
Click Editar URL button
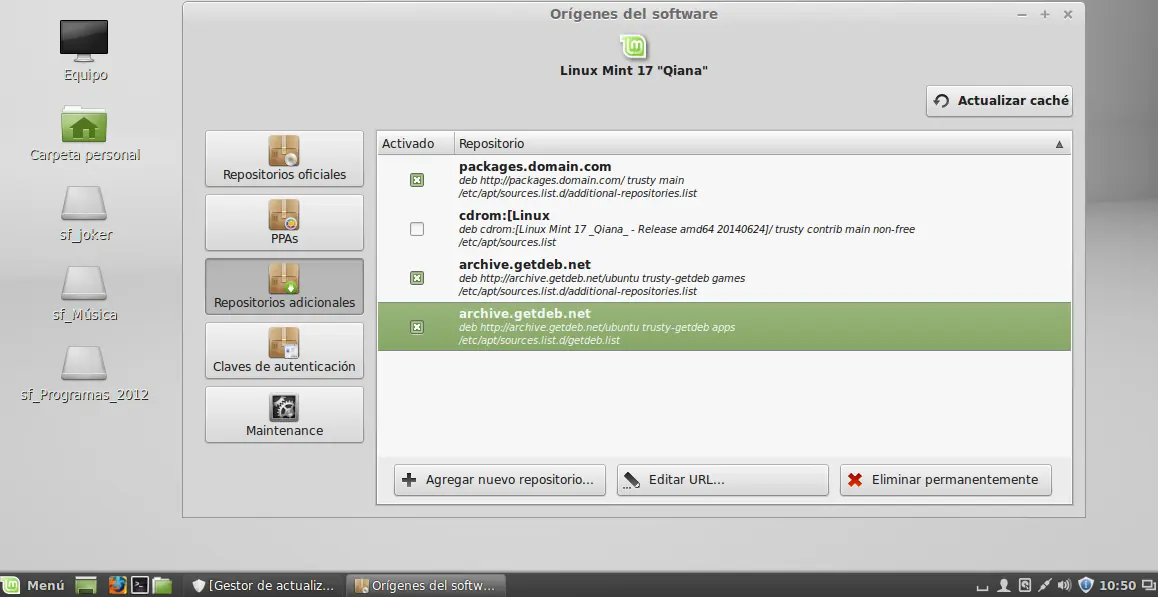point(723,480)
